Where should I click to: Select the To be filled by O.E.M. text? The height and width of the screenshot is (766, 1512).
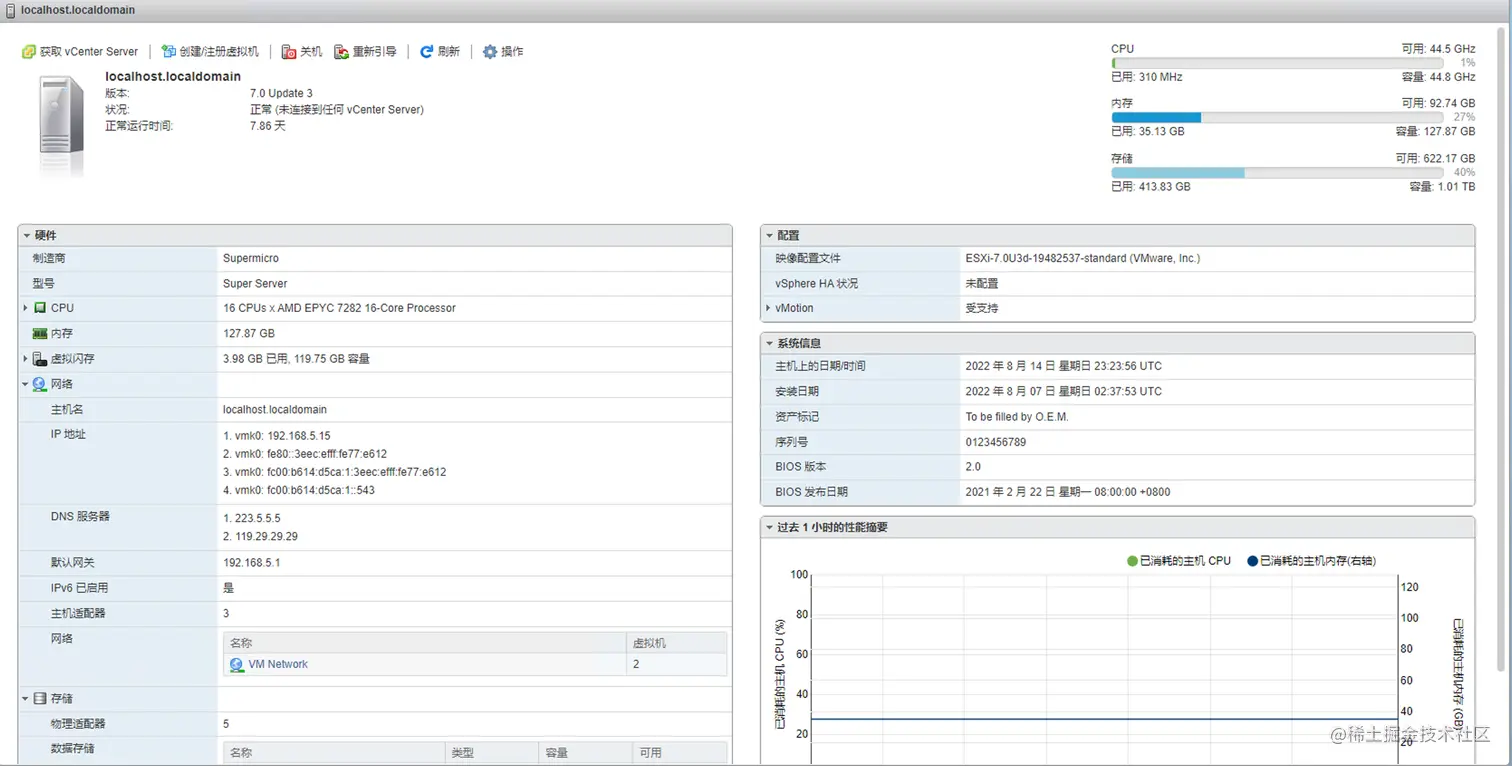1017,417
